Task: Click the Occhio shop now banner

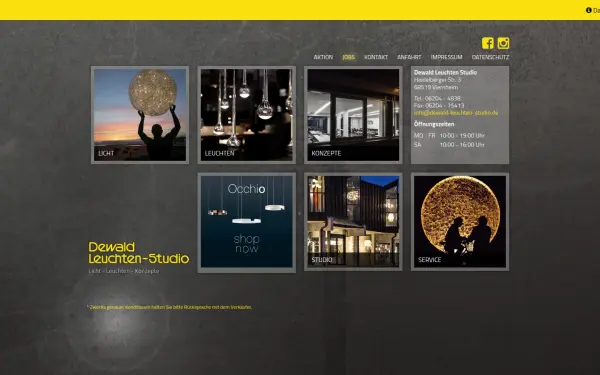Action: (246, 222)
